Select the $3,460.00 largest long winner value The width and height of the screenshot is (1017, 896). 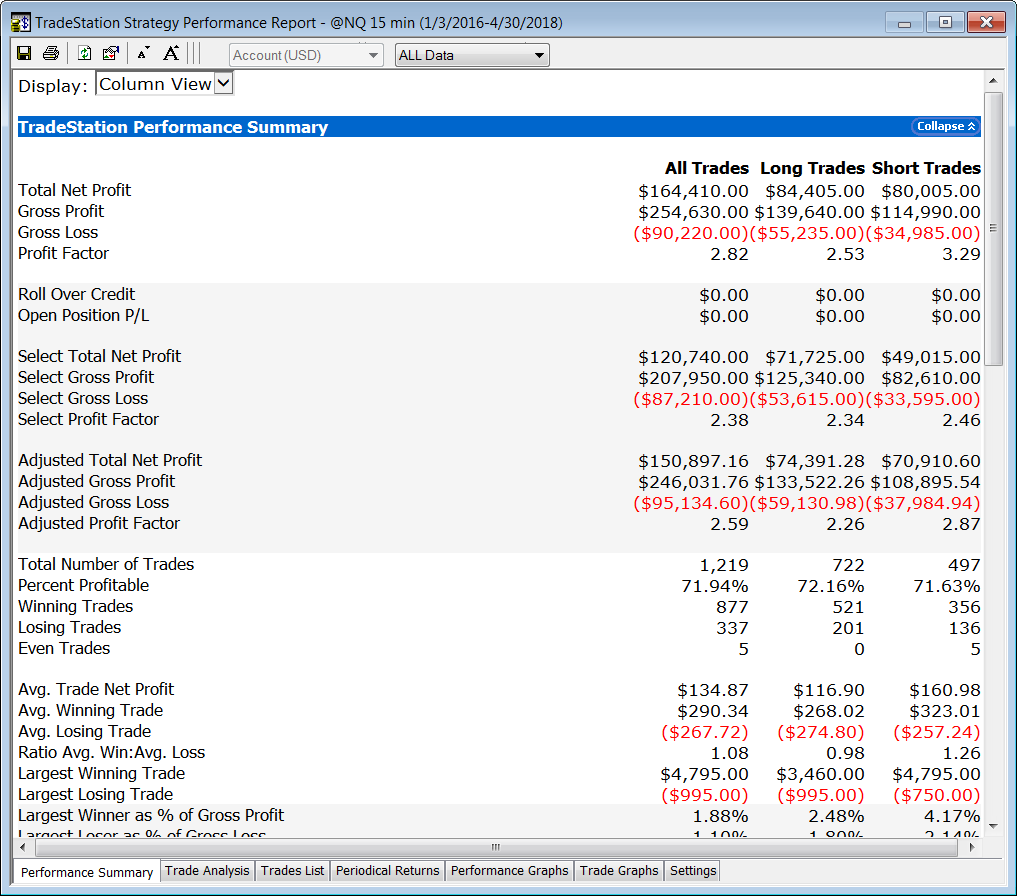(820, 775)
